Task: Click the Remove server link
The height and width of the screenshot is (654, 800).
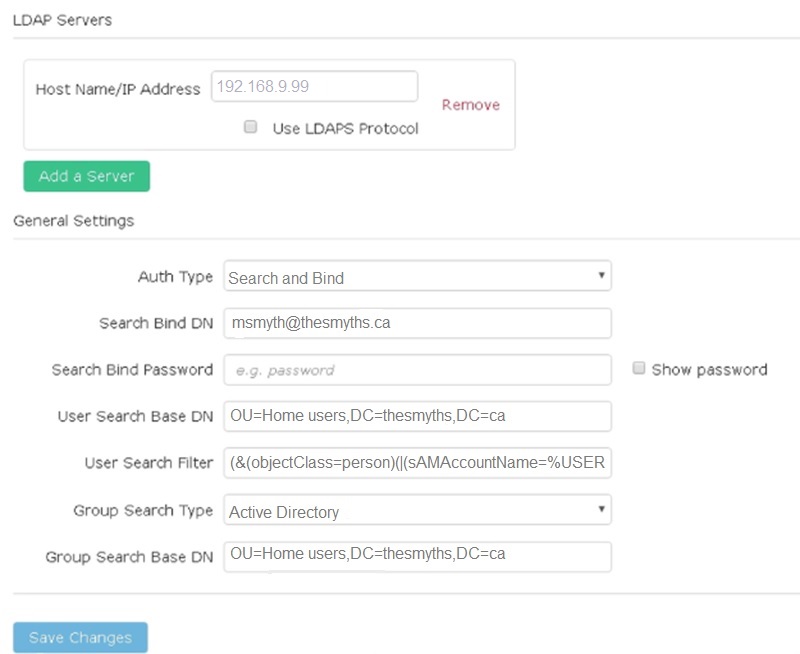Action: [x=471, y=105]
